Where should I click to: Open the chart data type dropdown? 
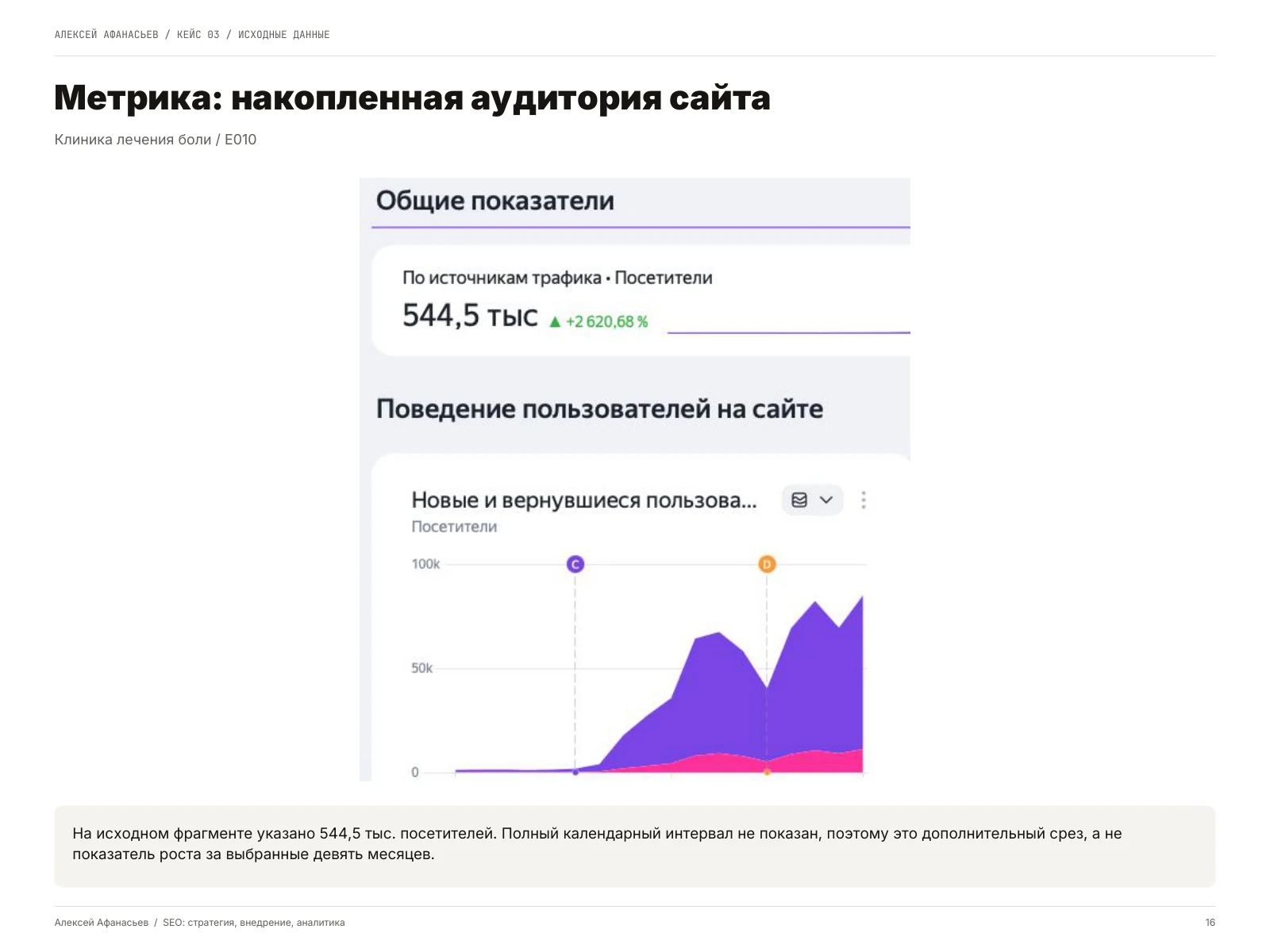[x=812, y=500]
